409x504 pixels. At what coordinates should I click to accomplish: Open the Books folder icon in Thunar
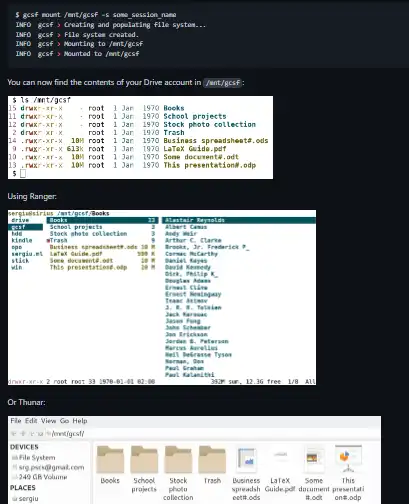[x=110, y=460]
